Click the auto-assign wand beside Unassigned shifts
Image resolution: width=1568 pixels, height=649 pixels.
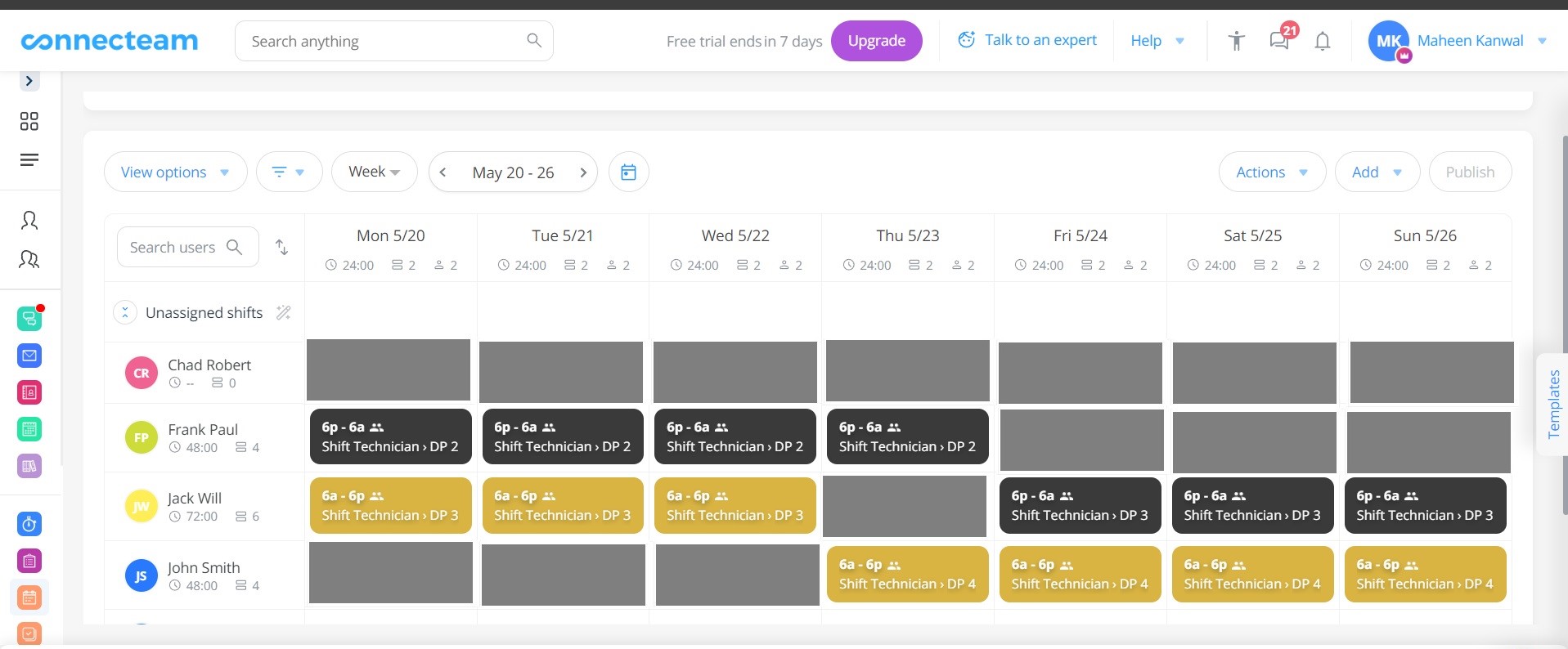pyautogui.click(x=283, y=312)
